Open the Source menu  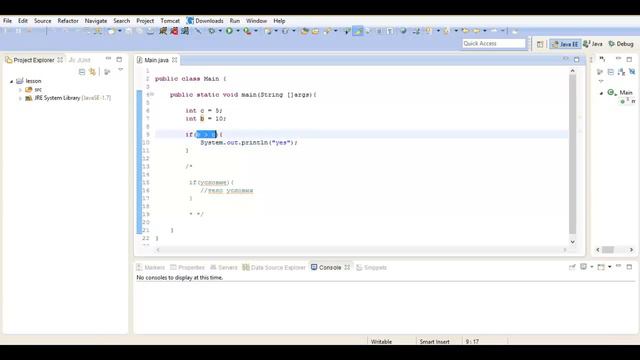pyautogui.click(x=42, y=21)
